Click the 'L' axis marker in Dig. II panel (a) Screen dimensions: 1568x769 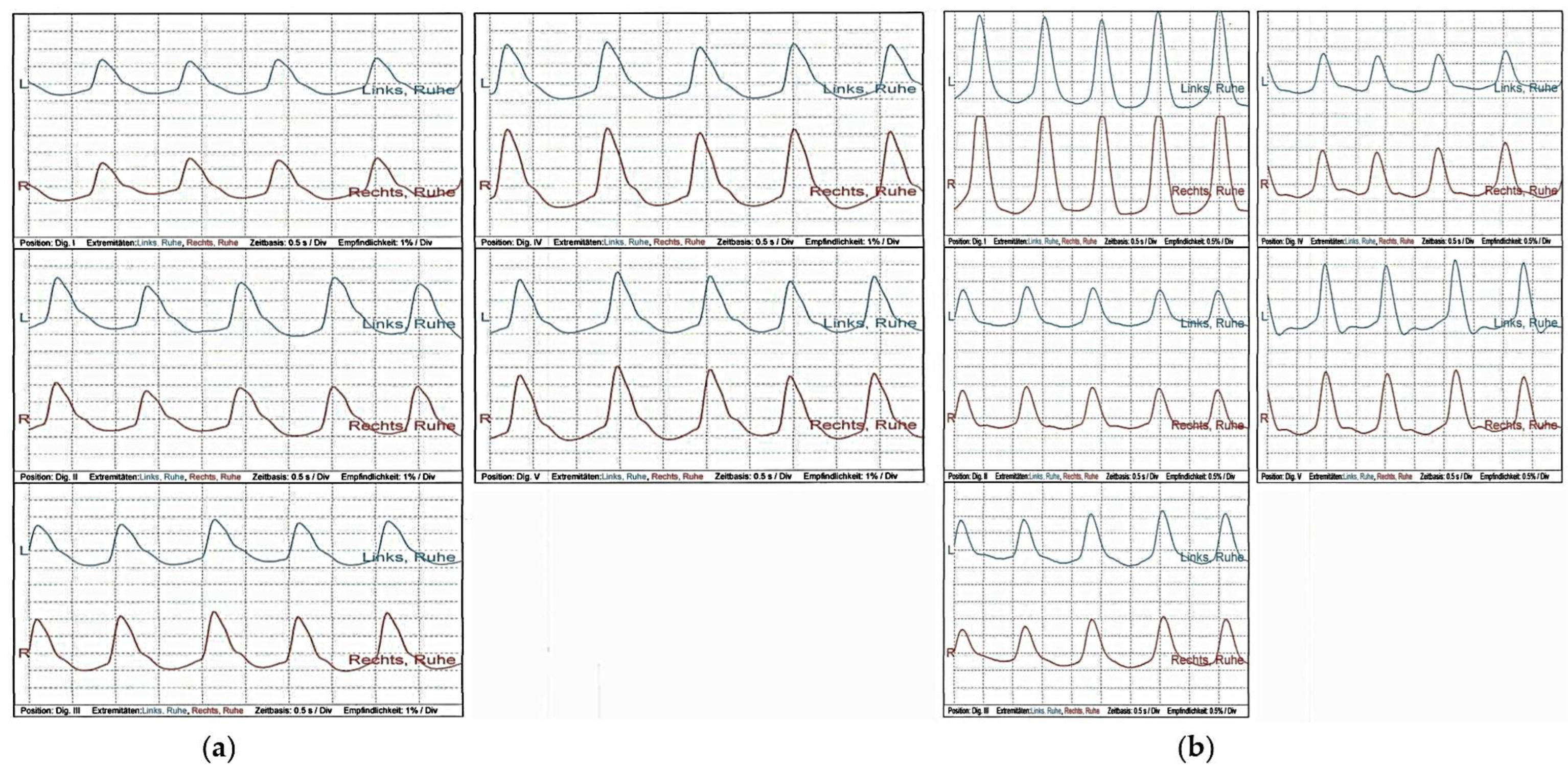pos(24,318)
